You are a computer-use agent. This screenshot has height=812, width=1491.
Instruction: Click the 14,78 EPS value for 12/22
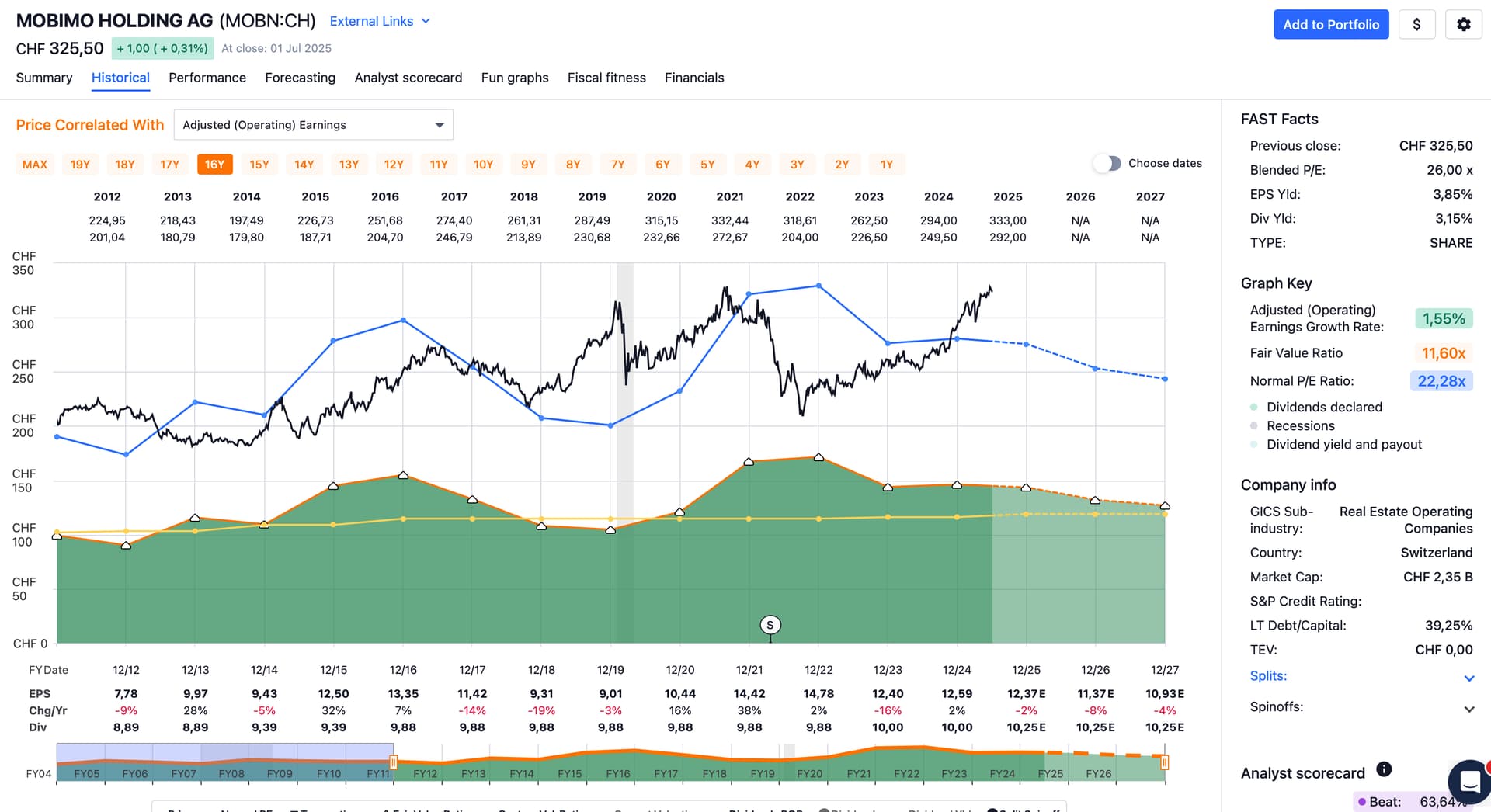point(818,694)
